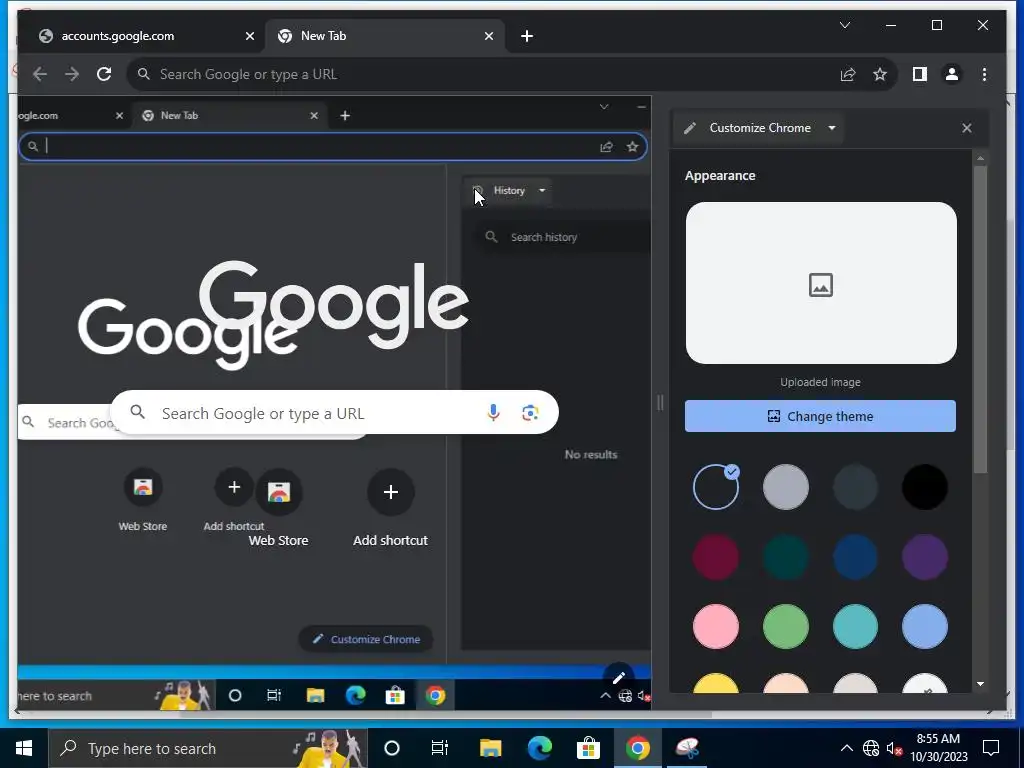
Task: Click the small Add shortcut plus icon
Action: pyautogui.click(x=234, y=487)
